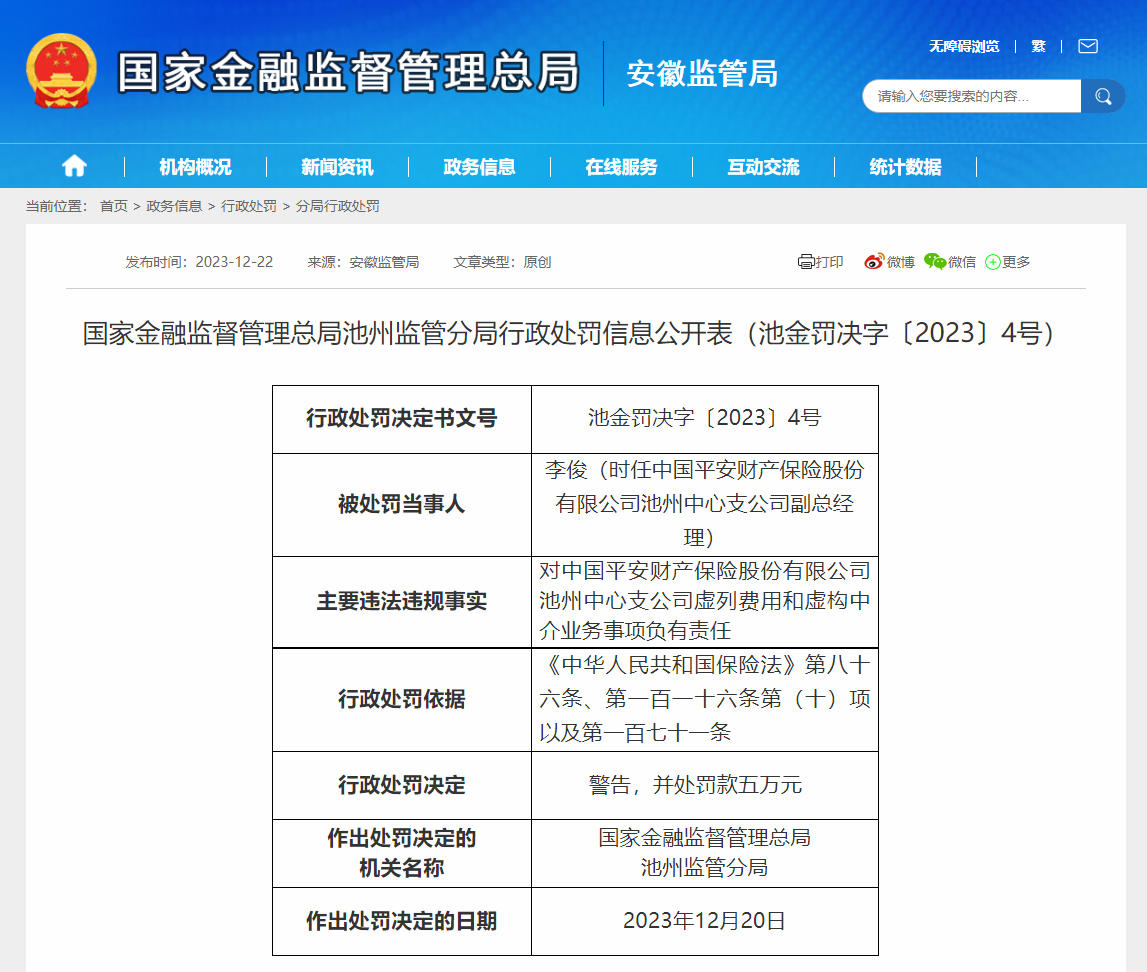Open 新闻资讯 menu
The width and height of the screenshot is (1147, 972).
point(337,167)
